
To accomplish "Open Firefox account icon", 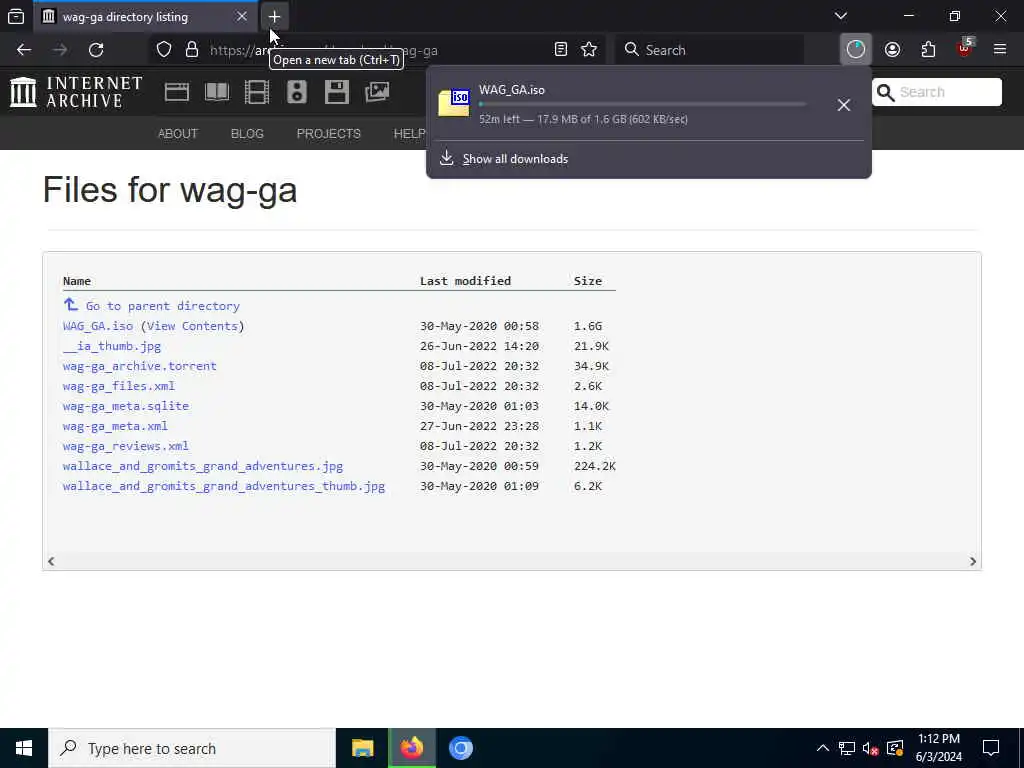I will [x=892, y=50].
